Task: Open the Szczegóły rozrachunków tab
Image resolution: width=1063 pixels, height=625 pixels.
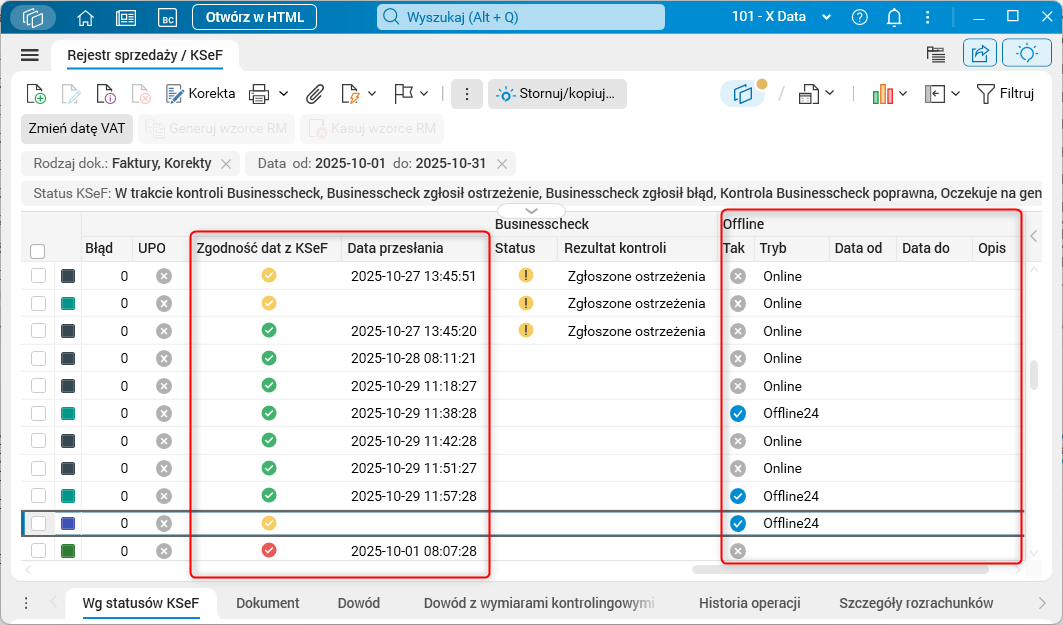Action: pos(916,603)
